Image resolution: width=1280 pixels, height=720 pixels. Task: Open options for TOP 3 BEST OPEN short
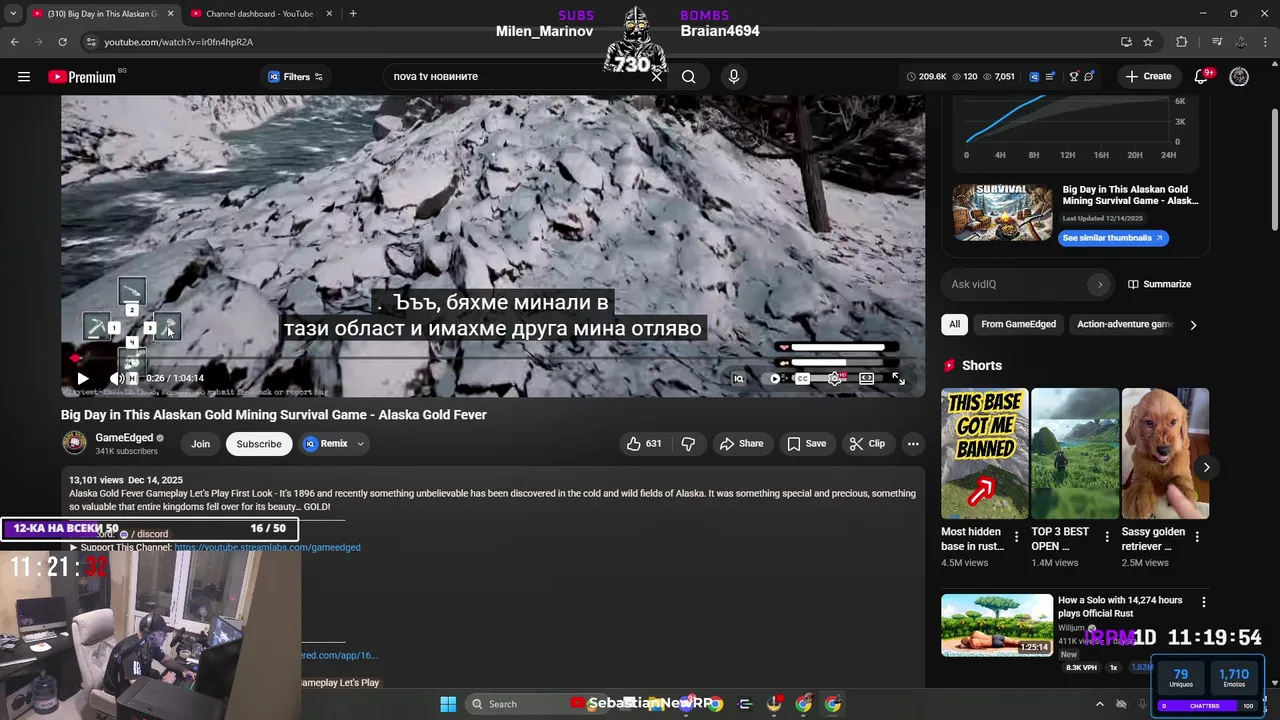tap(1107, 537)
